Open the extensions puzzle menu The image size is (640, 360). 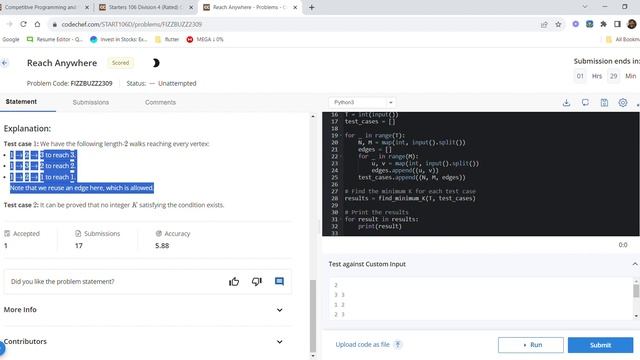click(x=603, y=24)
